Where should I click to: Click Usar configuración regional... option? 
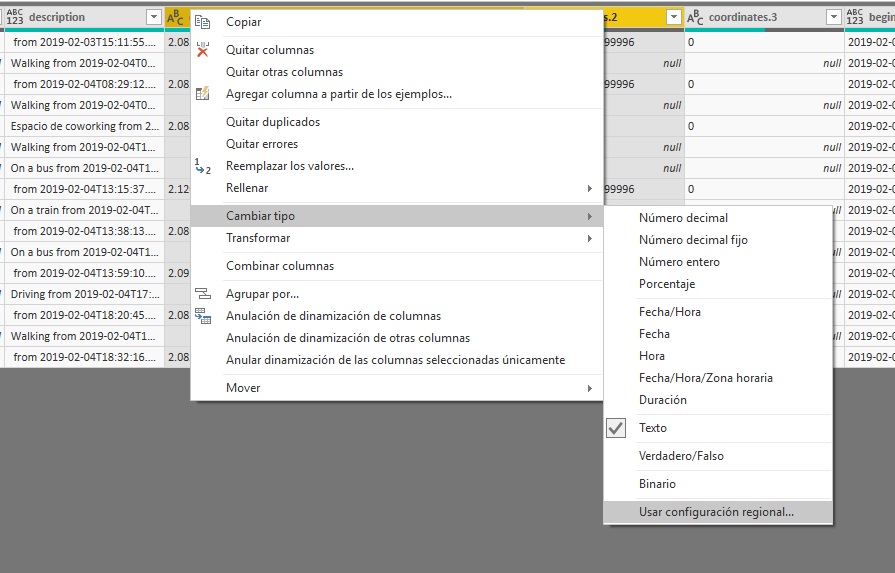click(716, 512)
